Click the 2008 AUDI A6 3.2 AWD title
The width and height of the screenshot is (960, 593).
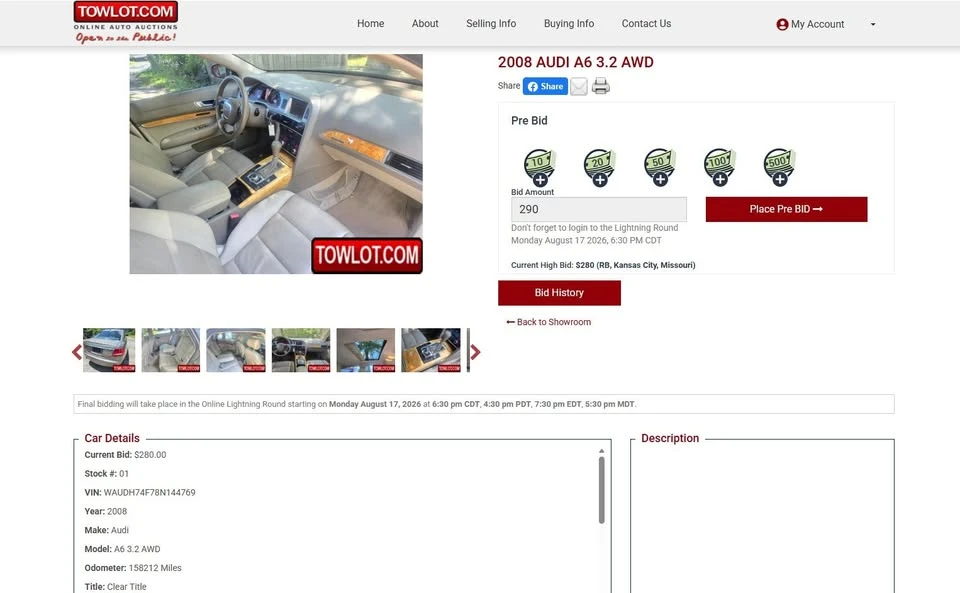click(x=576, y=62)
